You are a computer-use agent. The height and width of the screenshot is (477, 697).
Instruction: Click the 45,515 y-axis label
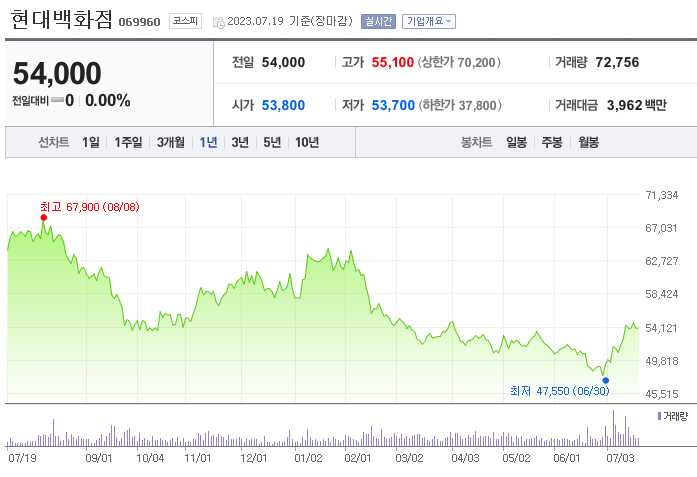(662, 394)
